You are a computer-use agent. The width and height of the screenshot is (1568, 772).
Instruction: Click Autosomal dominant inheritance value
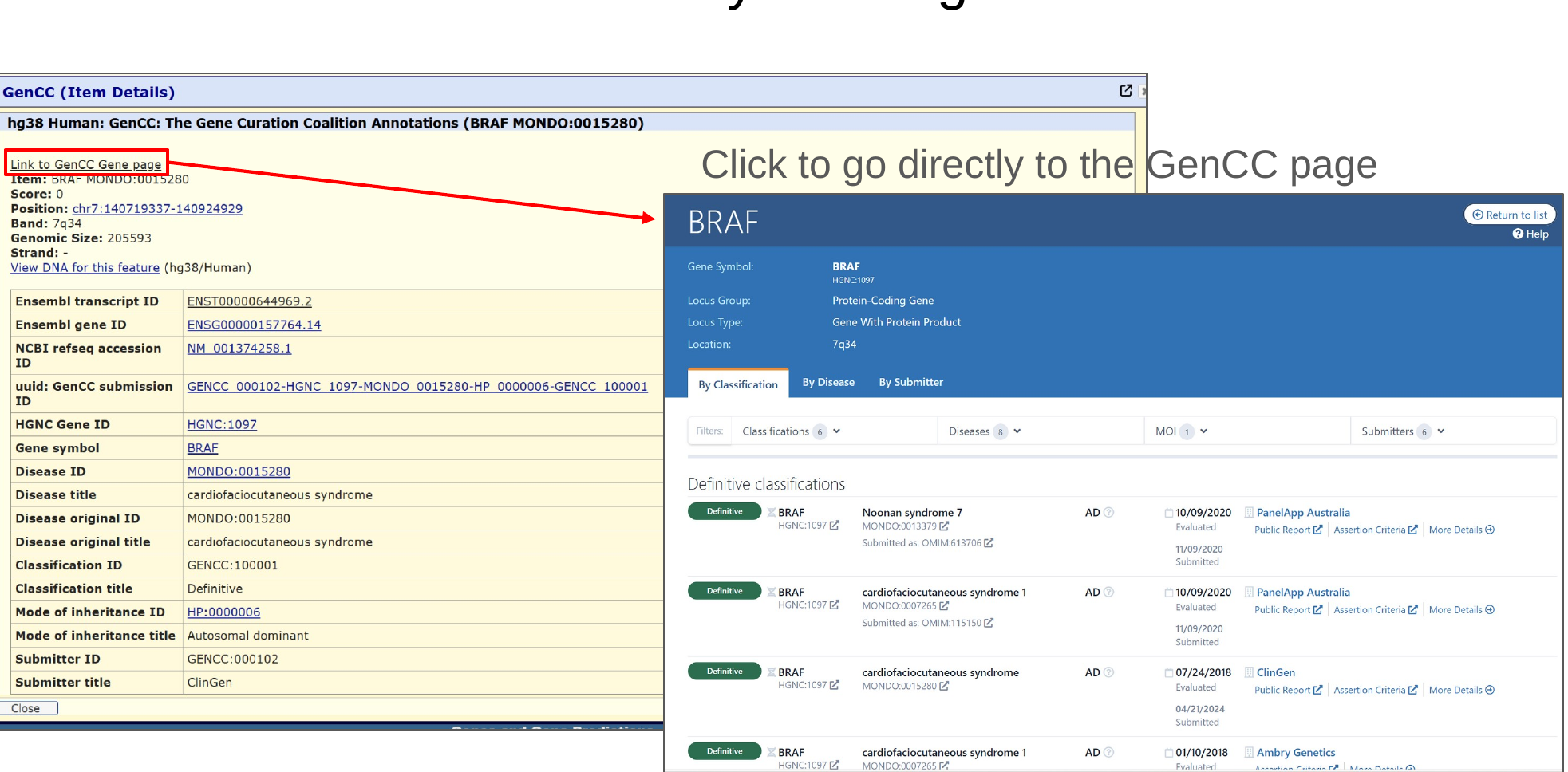[x=247, y=636]
